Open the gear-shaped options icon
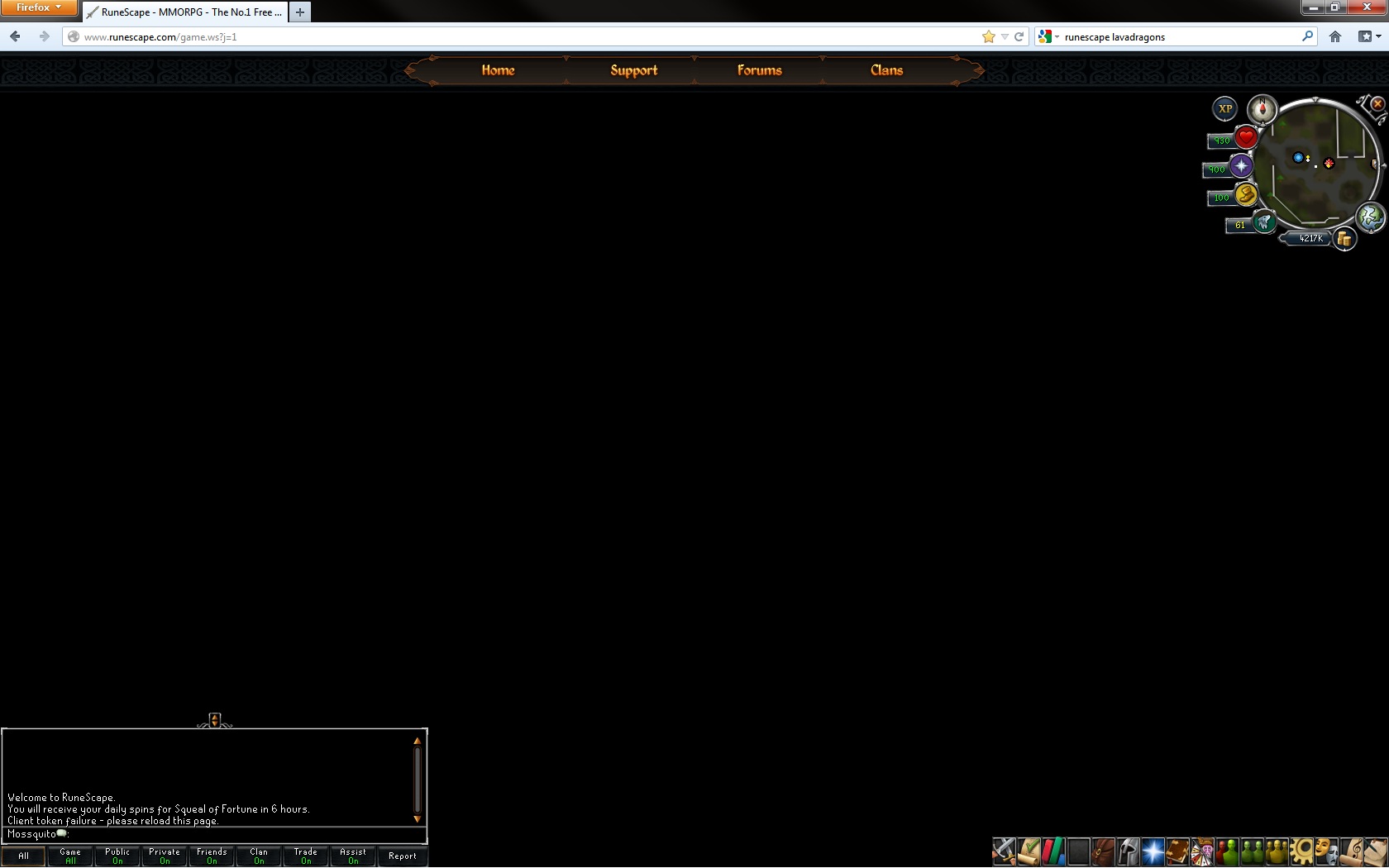The width and height of the screenshot is (1389, 868). (1301, 851)
